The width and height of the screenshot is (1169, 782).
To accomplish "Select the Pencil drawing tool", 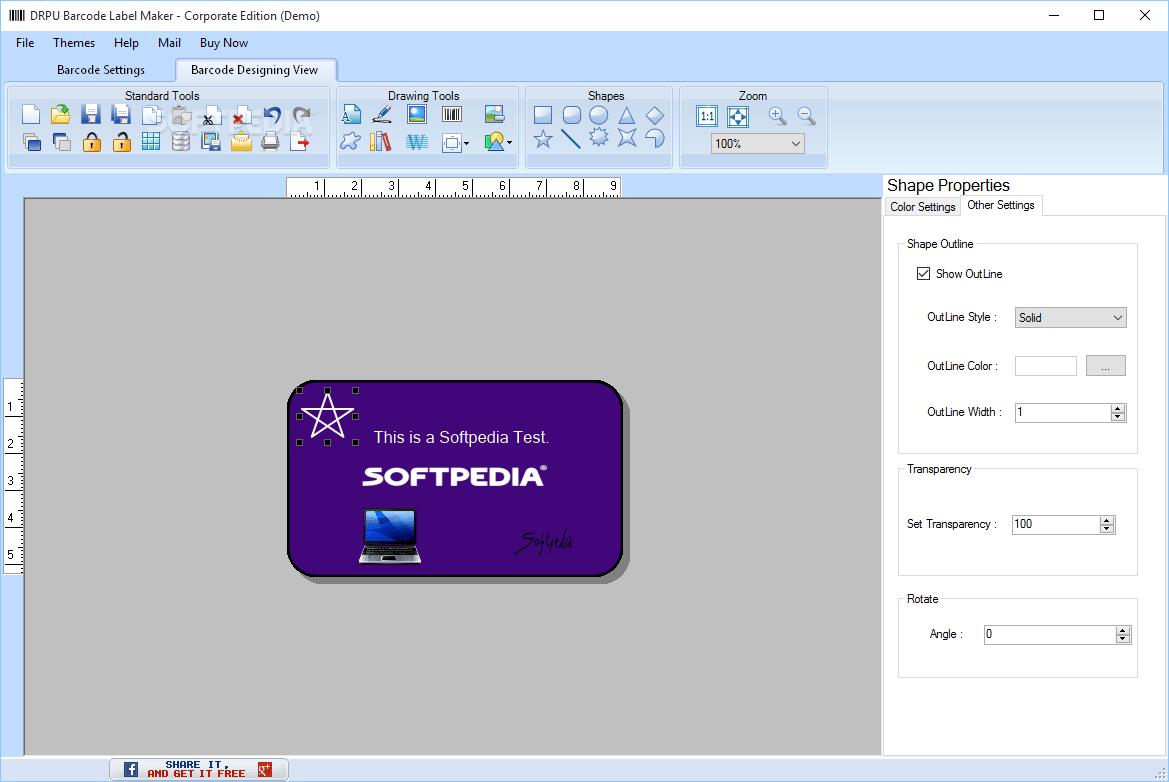I will tap(382, 114).
